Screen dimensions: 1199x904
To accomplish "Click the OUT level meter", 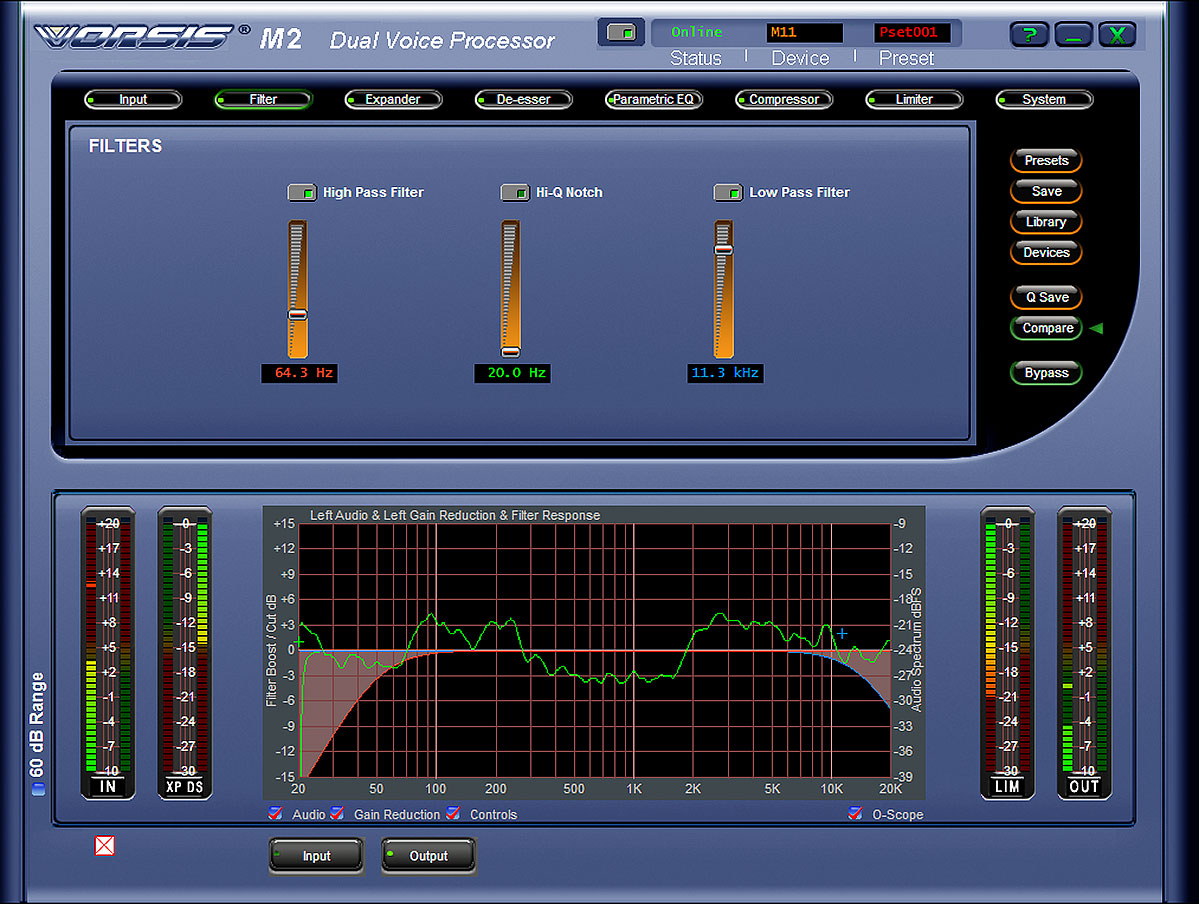I will pos(1084,652).
